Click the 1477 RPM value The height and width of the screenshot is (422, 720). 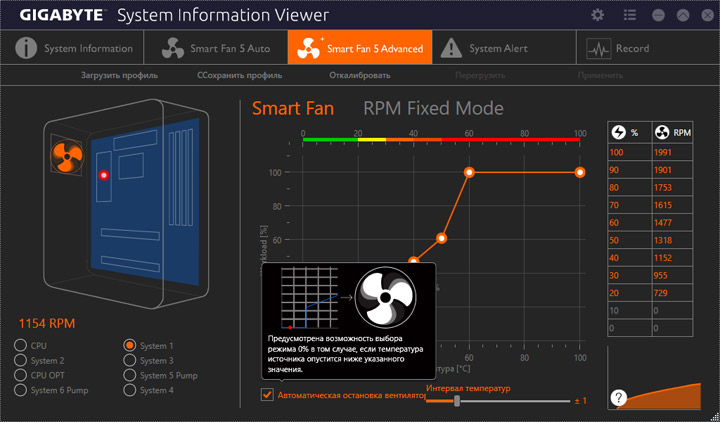[663, 222]
